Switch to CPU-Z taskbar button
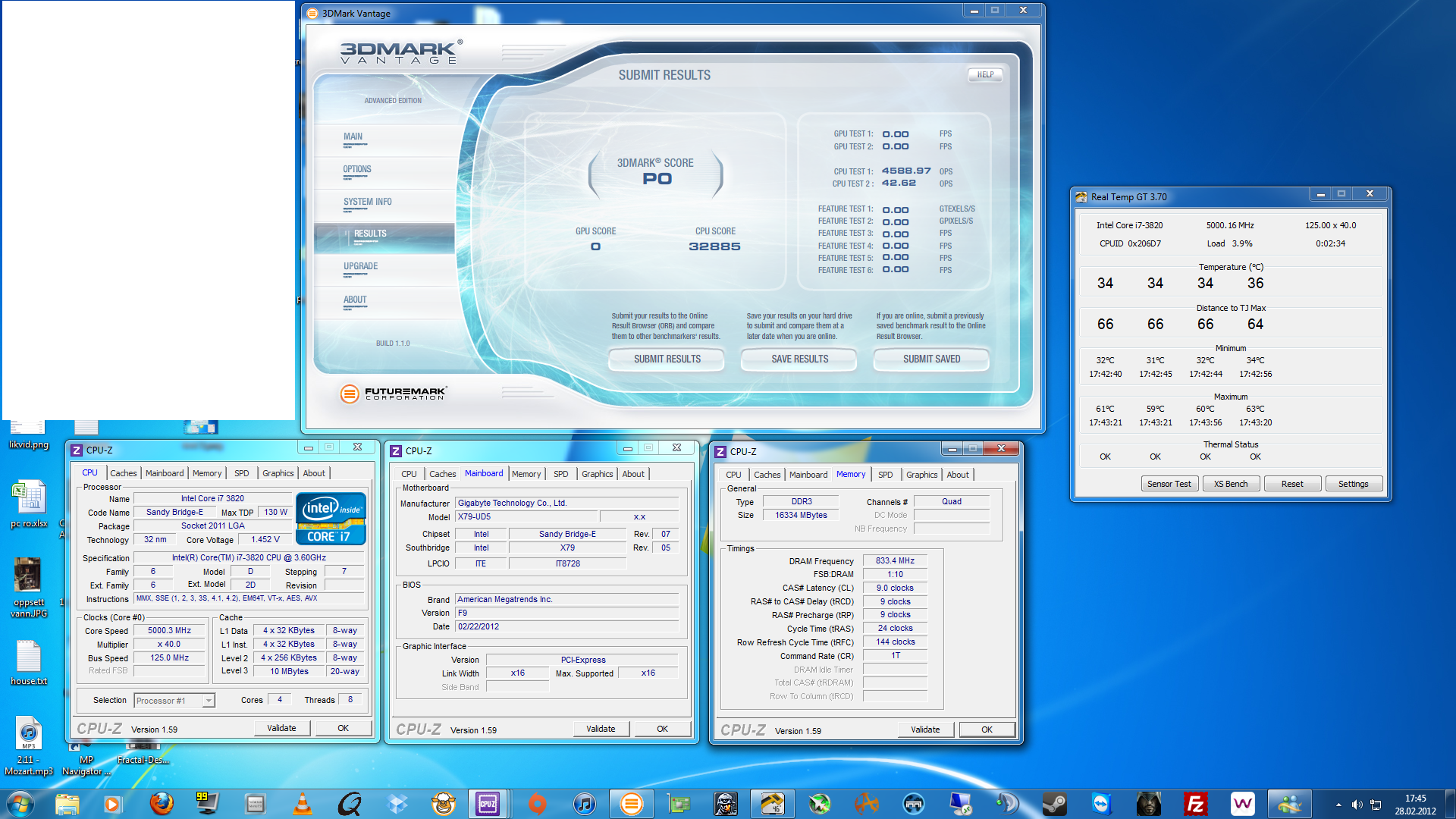1456x819 pixels. pos(488,803)
